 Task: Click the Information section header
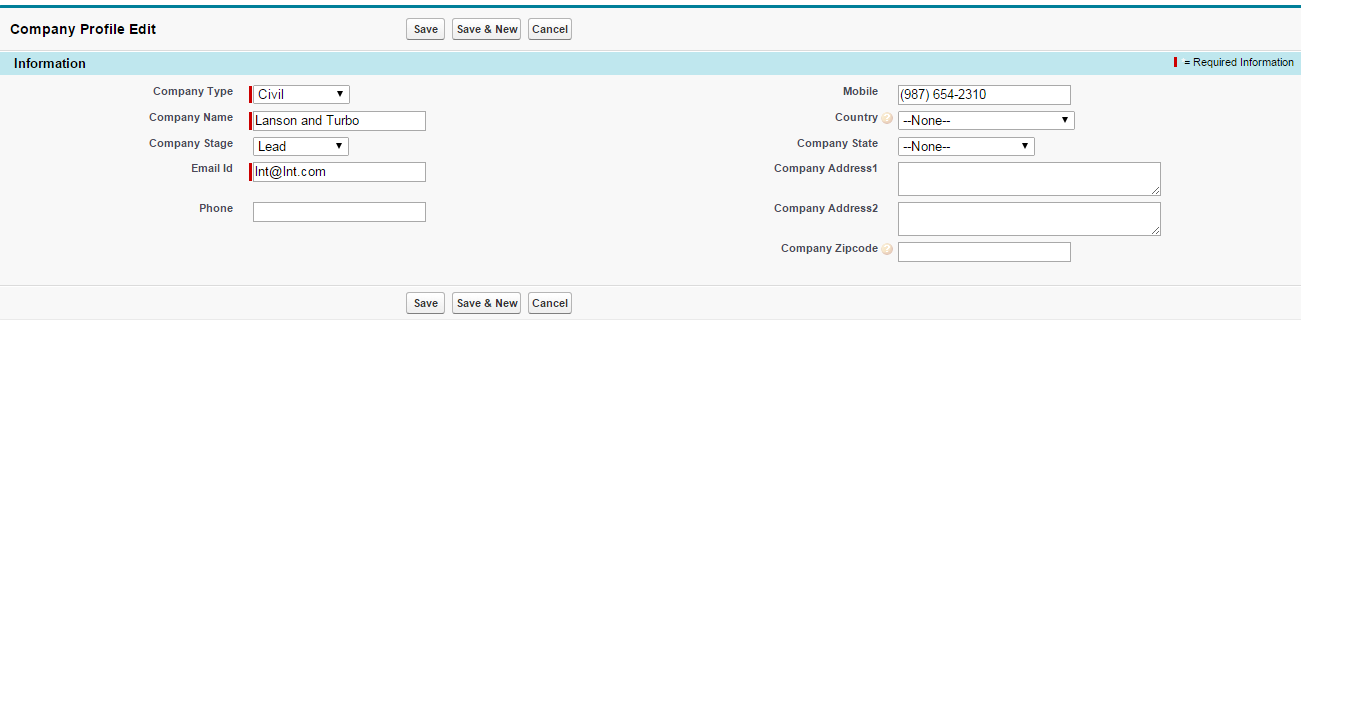coord(650,63)
